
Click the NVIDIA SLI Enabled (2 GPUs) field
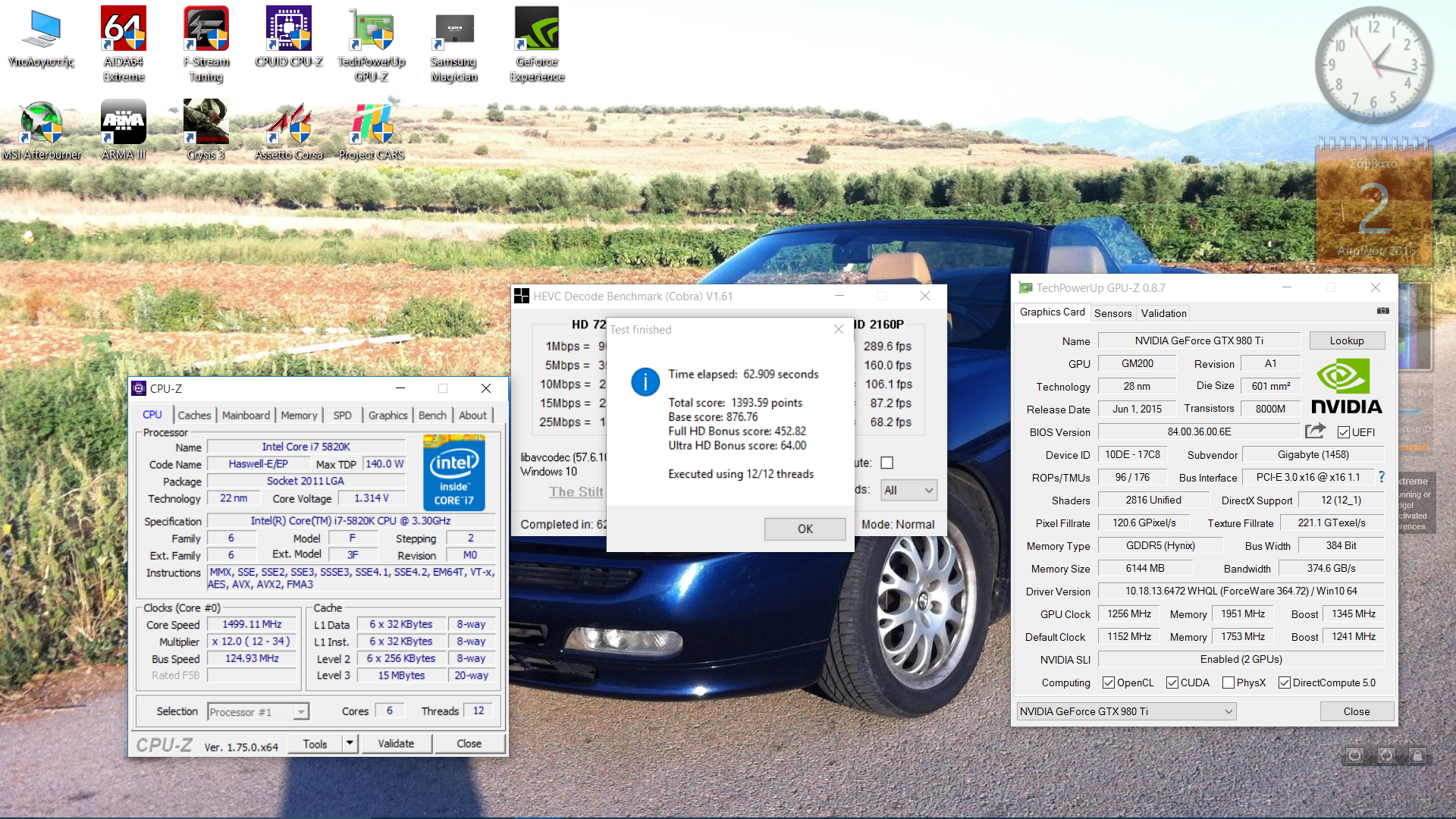point(1241,659)
